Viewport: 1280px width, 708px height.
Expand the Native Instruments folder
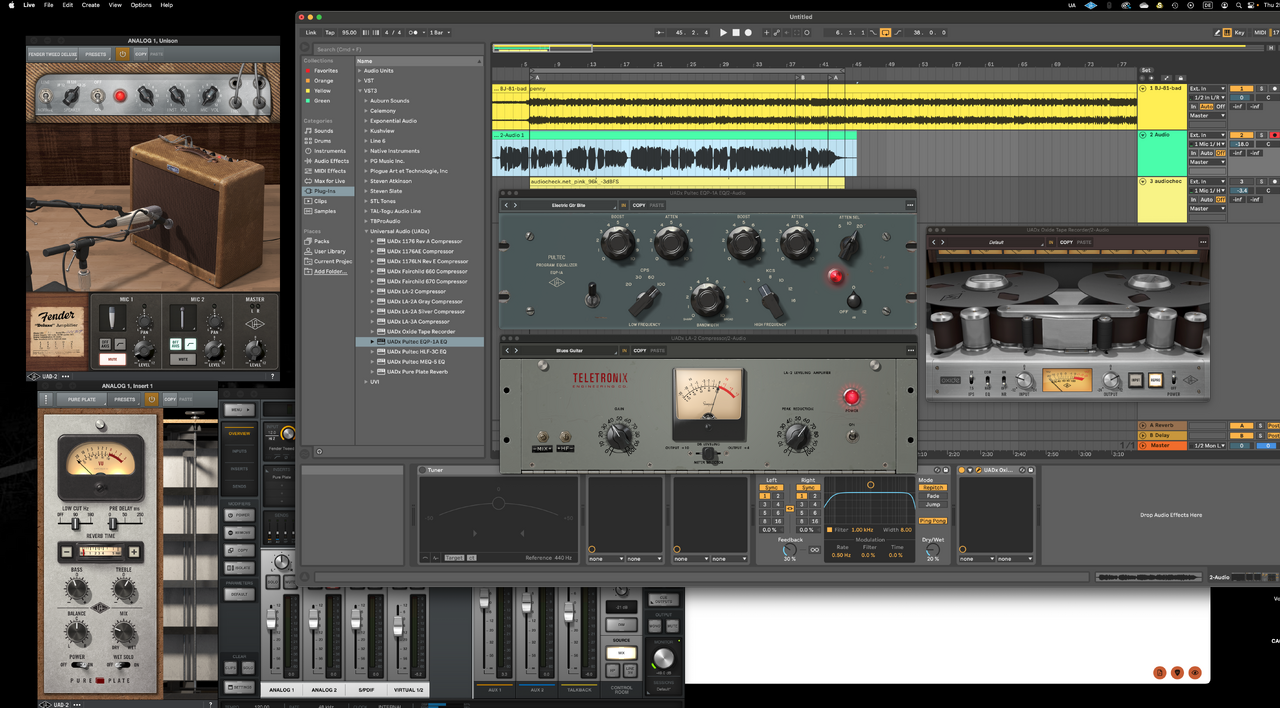pos(366,151)
